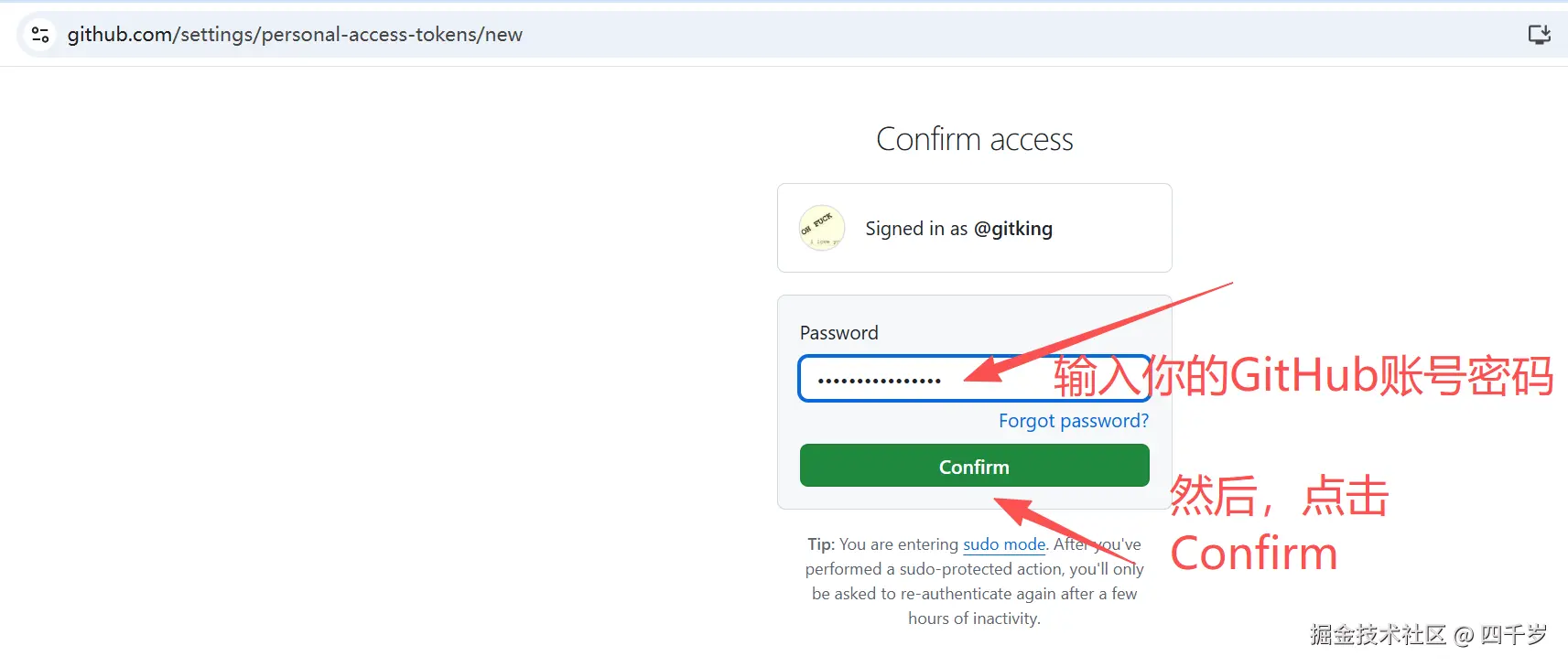The height and width of the screenshot is (667, 1568).
Task: Click the 掘金技术社区 watermark text
Action: click(x=1378, y=634)
